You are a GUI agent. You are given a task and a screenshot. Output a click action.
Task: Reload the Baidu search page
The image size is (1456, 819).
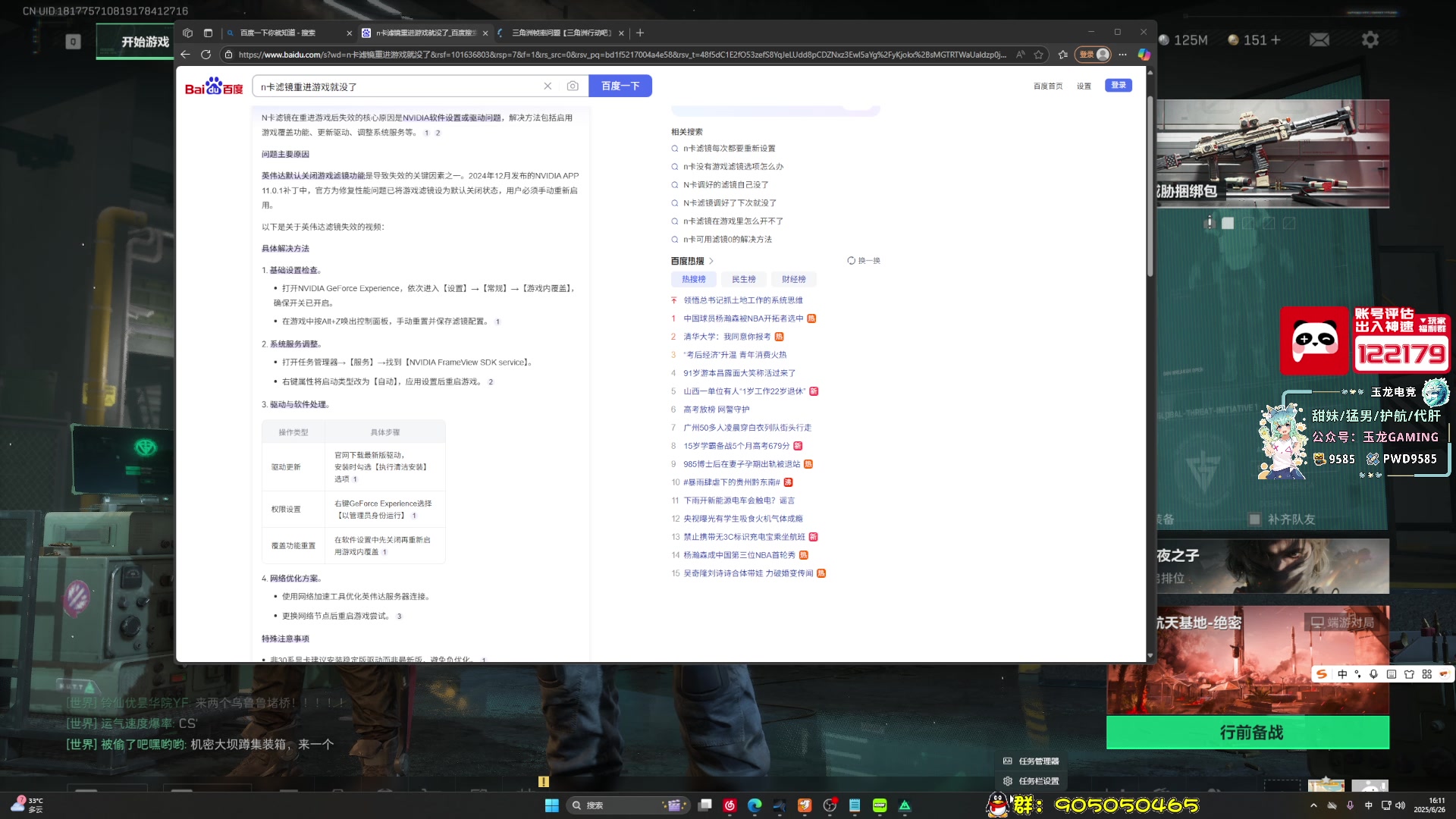[x=206, y=55]
